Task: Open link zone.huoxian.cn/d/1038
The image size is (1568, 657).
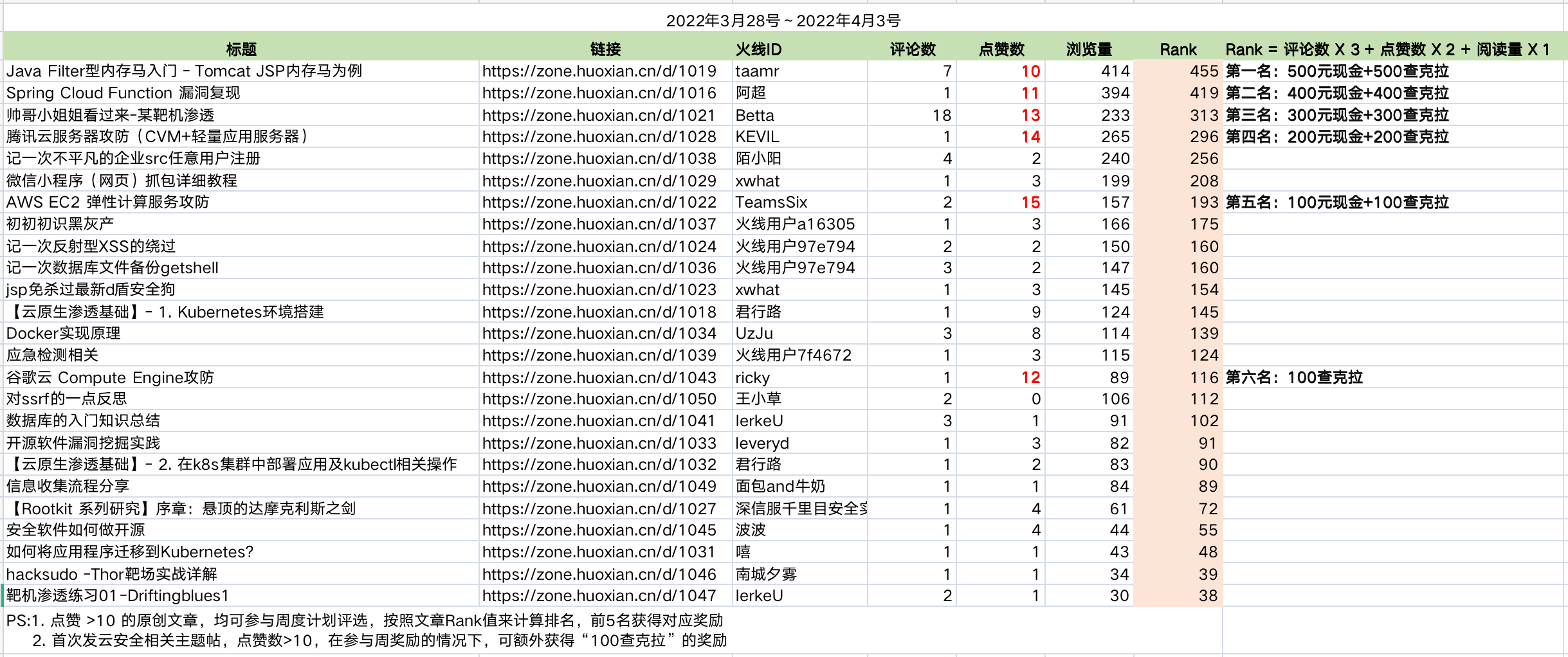Action: [x=599, y=158]
